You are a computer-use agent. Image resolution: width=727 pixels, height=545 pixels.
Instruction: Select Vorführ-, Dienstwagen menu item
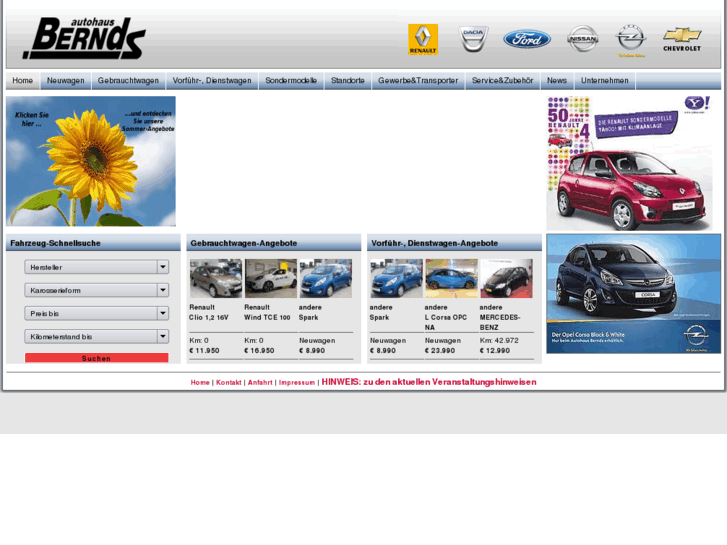212,81
